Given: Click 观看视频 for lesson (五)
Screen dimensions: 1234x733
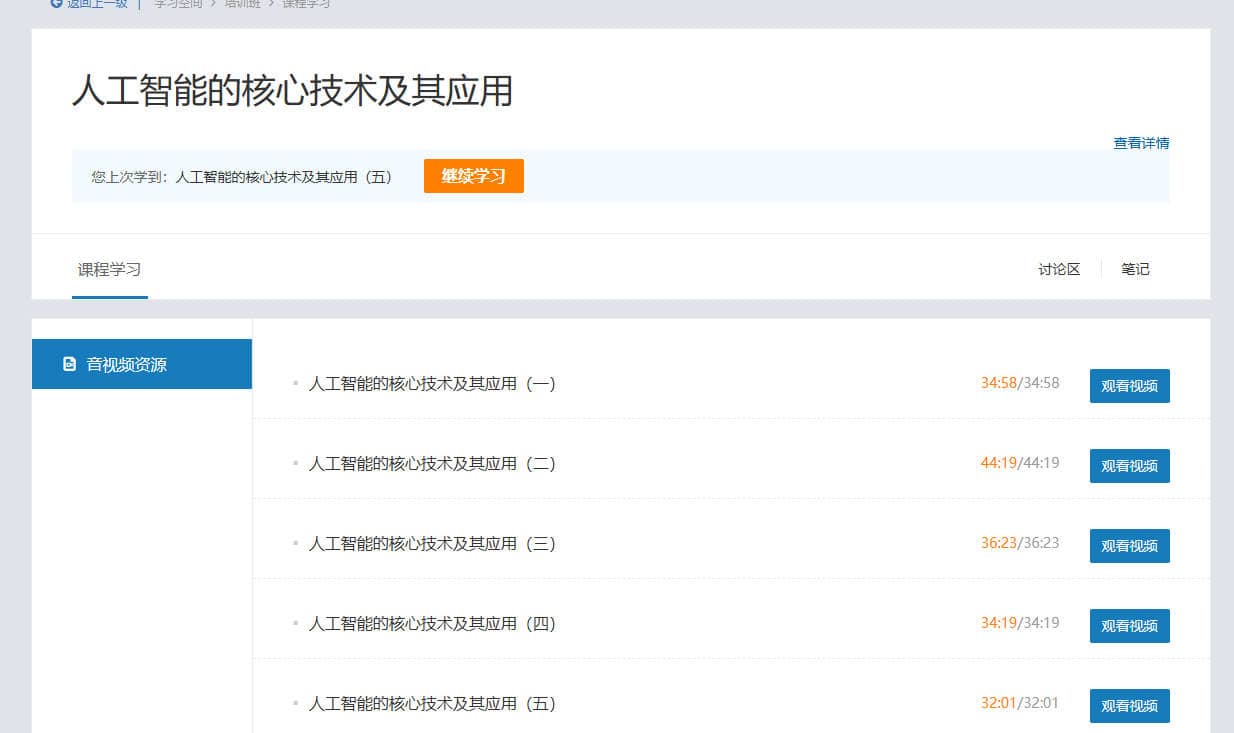Looking at the screenshot, I should 1129,705.
